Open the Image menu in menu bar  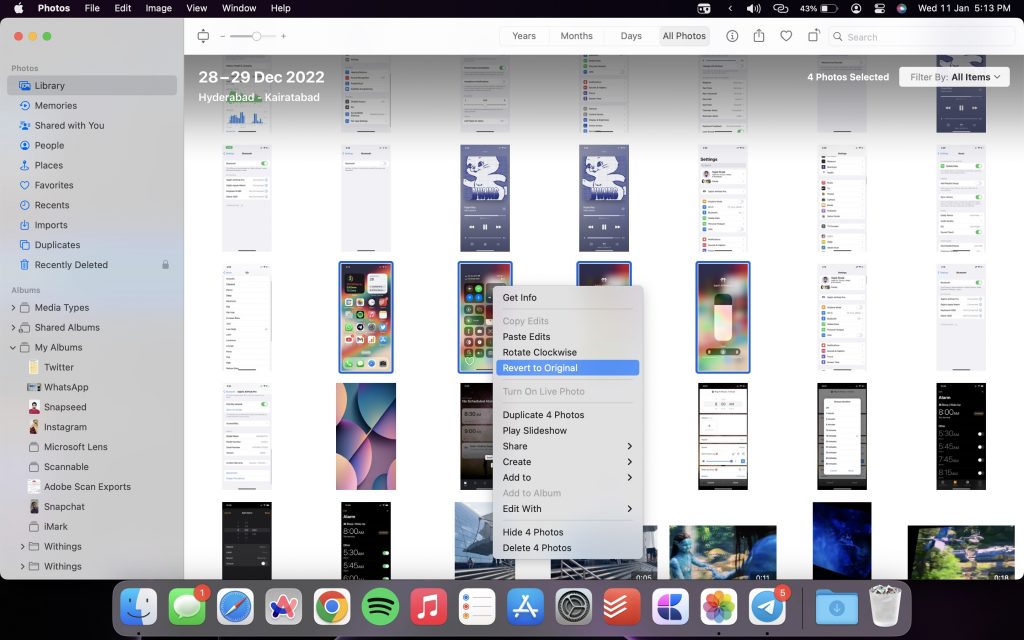158,8
